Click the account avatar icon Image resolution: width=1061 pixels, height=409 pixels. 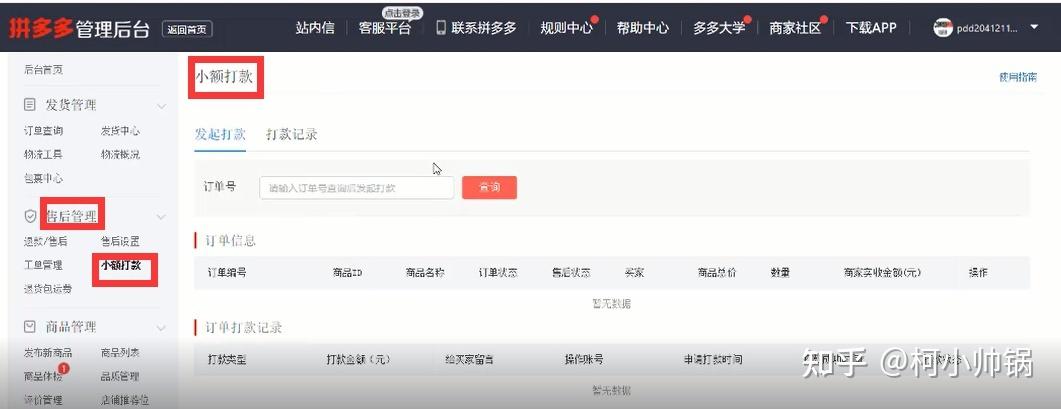943,28
